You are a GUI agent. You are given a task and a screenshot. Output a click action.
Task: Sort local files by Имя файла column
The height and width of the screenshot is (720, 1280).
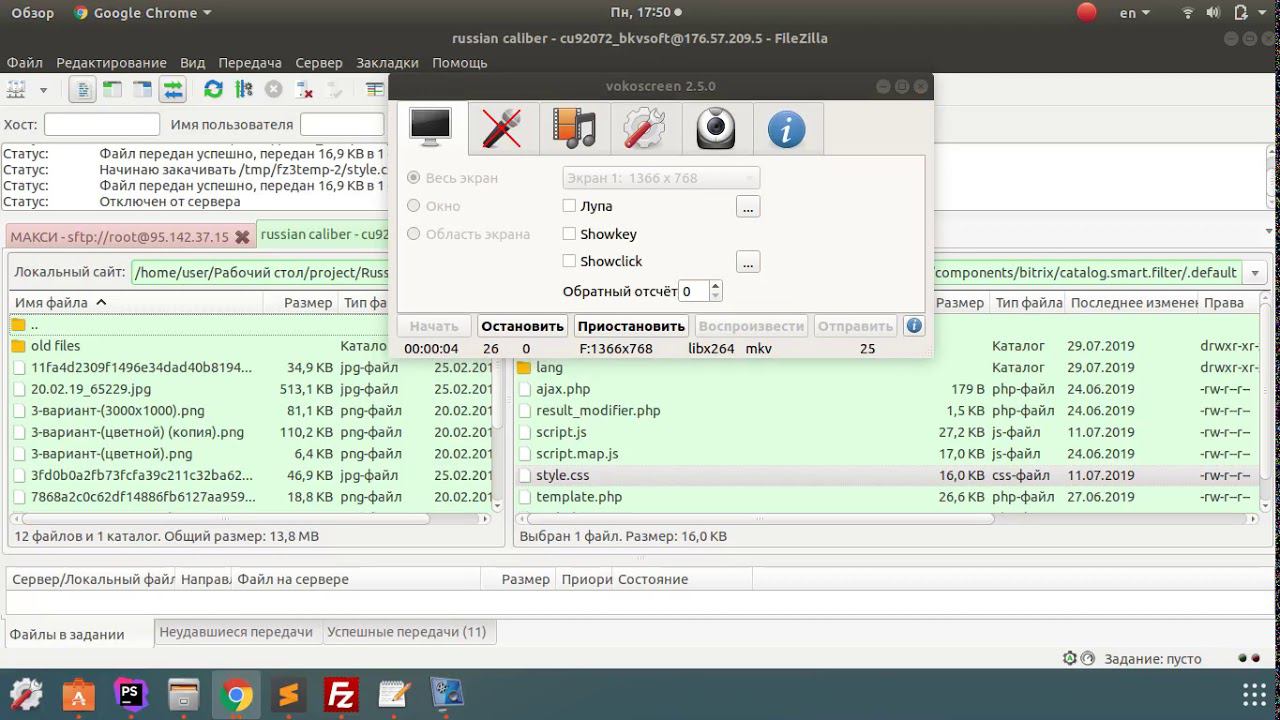pos(136,303)
